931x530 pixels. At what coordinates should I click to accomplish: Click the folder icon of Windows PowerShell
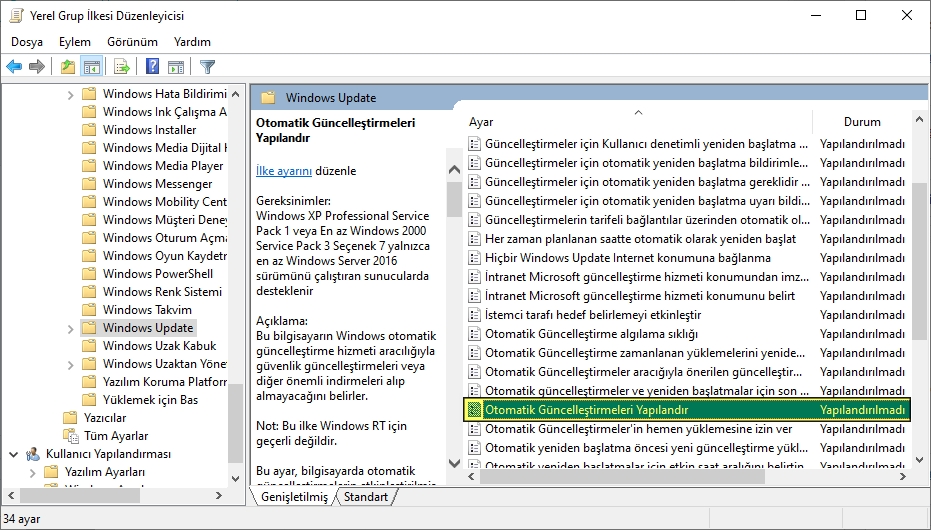click(x=89, y=274)
